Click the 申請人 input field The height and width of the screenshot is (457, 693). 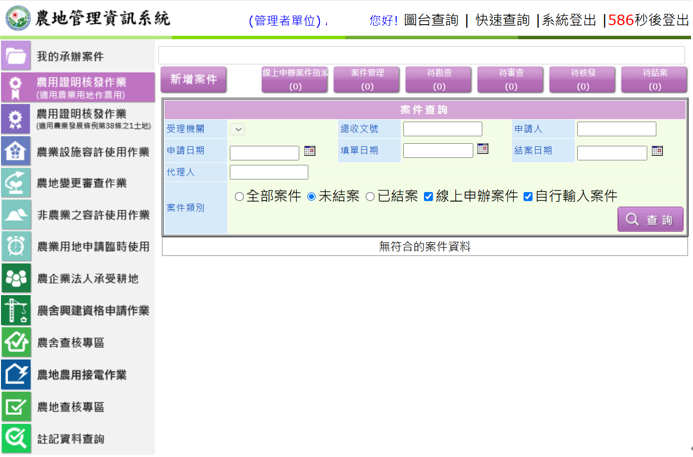point(616,129)
